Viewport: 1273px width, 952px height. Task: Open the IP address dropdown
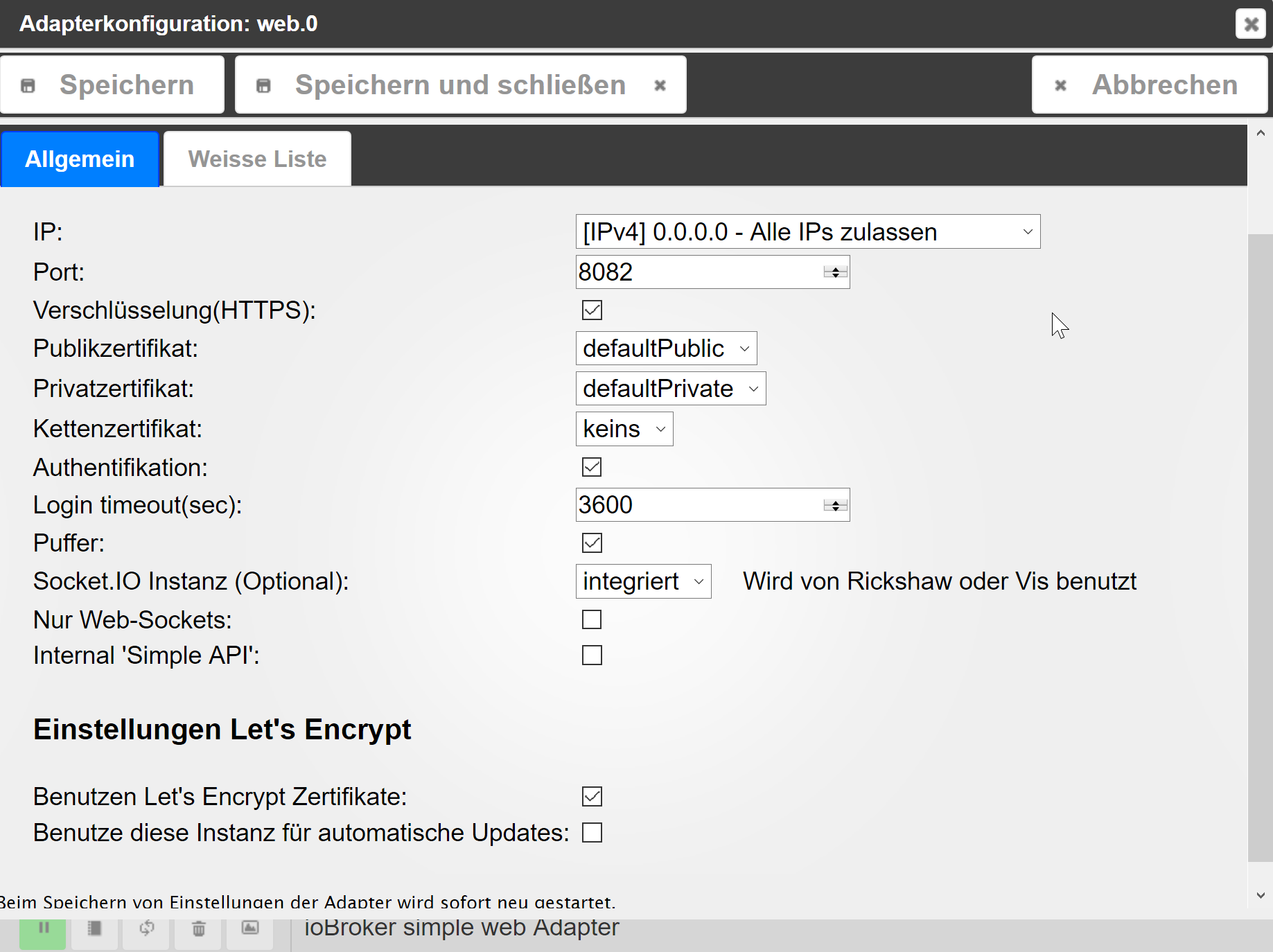(x=807, y=232)
